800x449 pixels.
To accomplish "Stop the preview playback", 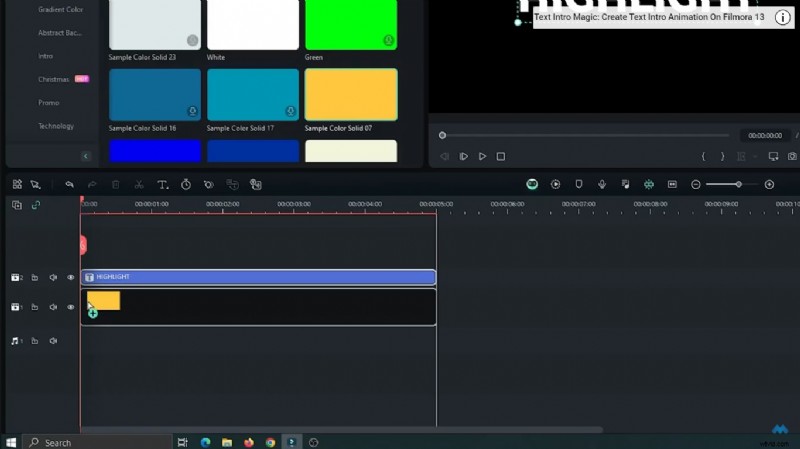I will [x=501, y=156].
